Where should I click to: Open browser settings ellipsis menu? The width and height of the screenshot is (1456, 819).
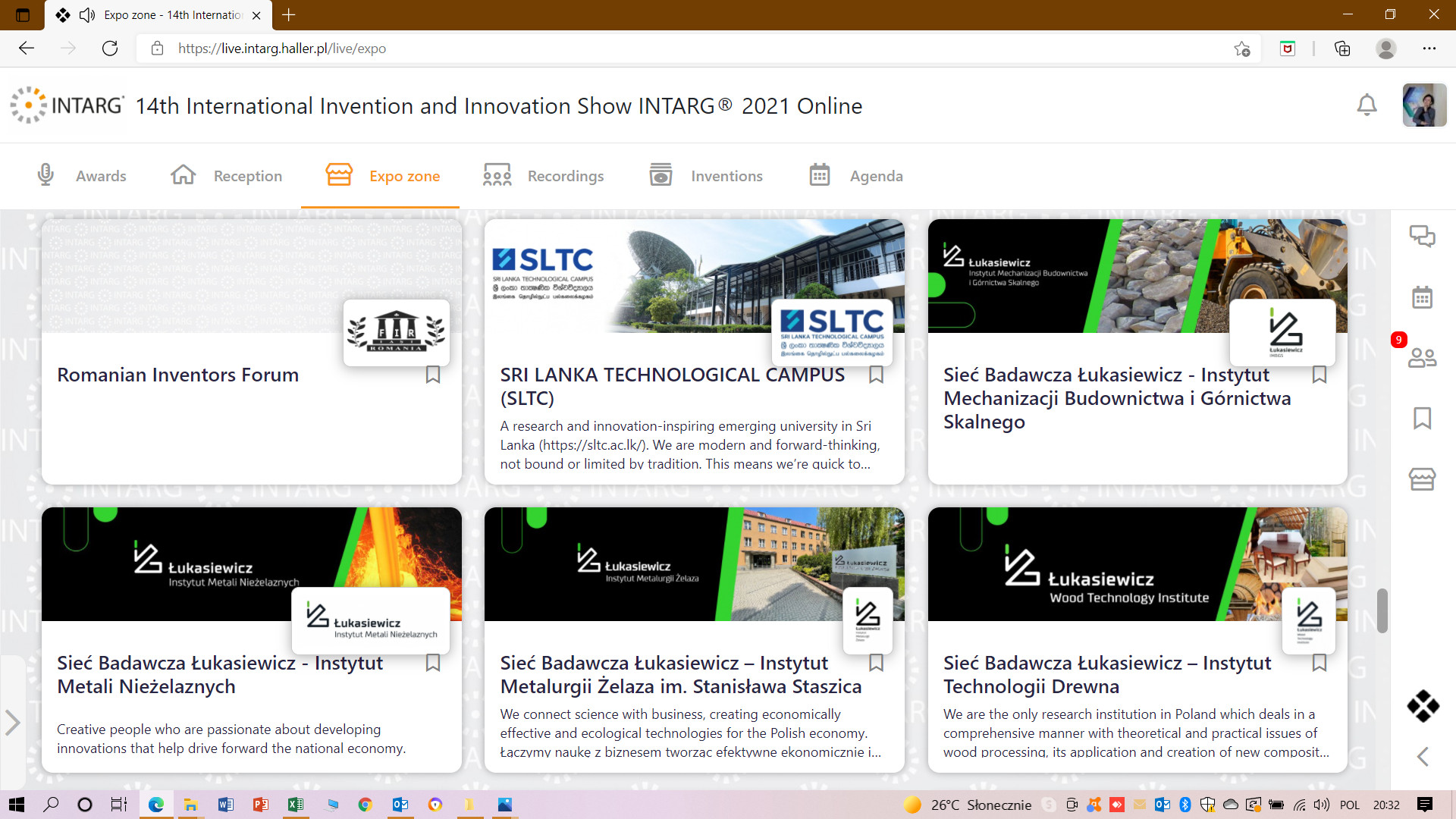[1429, 49]
